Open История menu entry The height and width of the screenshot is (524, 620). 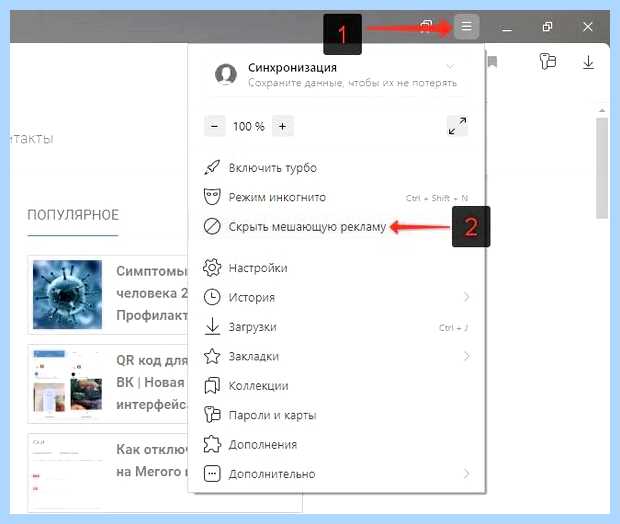pyautogui.click(x=336, y=297)
